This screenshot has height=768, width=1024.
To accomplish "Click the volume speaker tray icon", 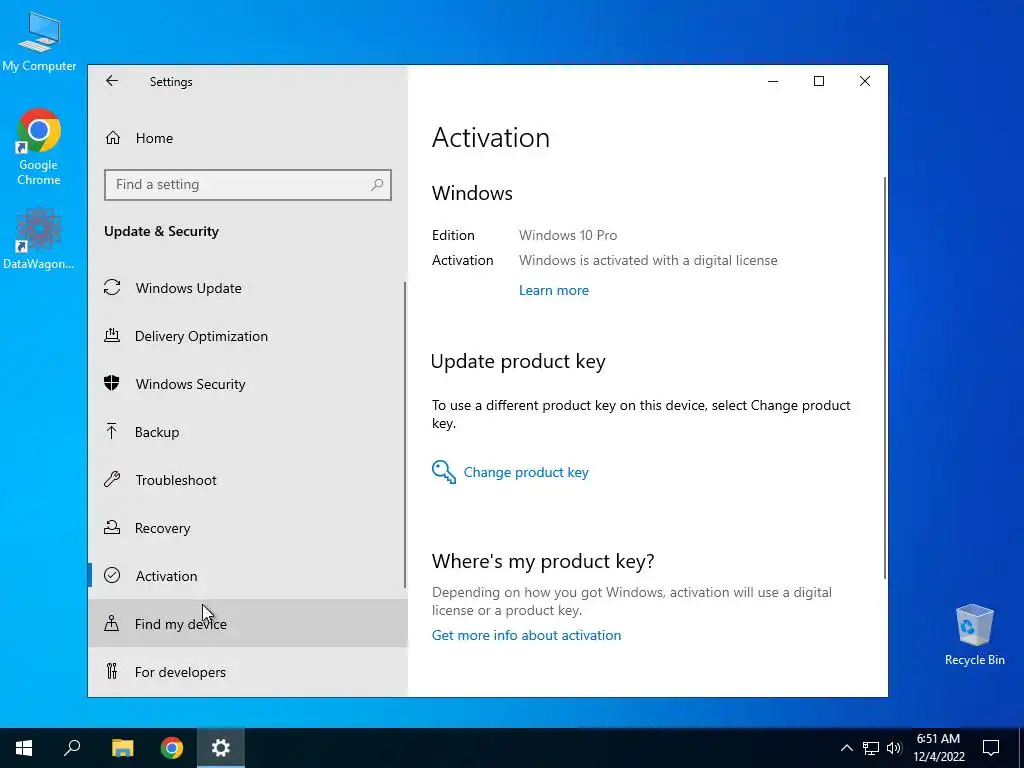I will click(894, 748).
